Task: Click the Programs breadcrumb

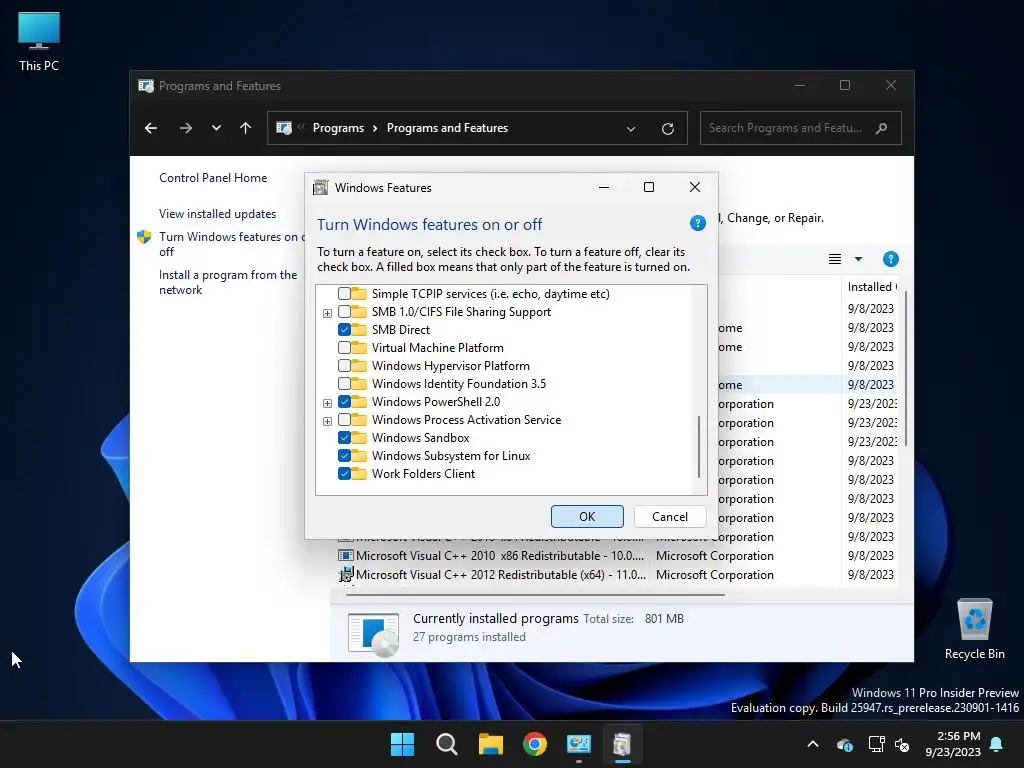Action: click(x=338, y=128)
